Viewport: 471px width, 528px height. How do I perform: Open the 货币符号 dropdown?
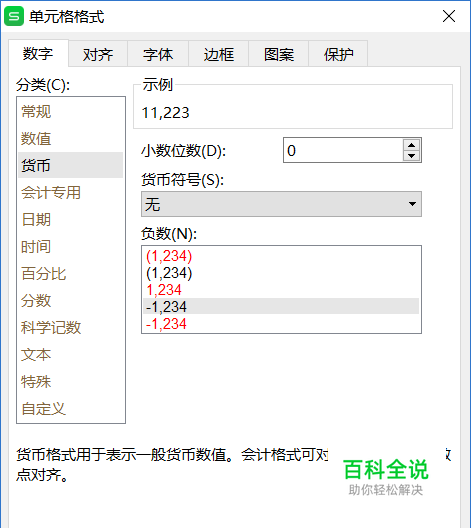coord(281,204)
